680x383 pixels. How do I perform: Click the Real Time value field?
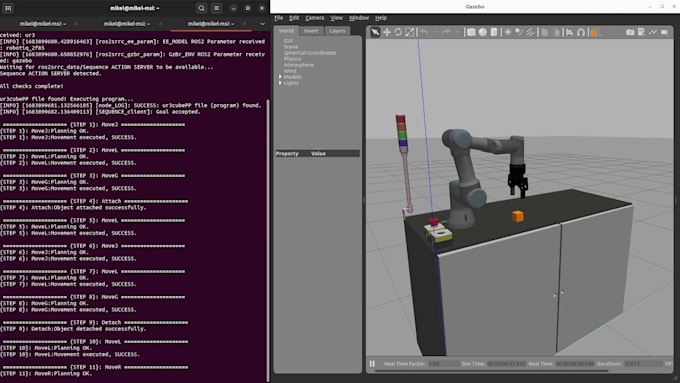click(575, 364)
